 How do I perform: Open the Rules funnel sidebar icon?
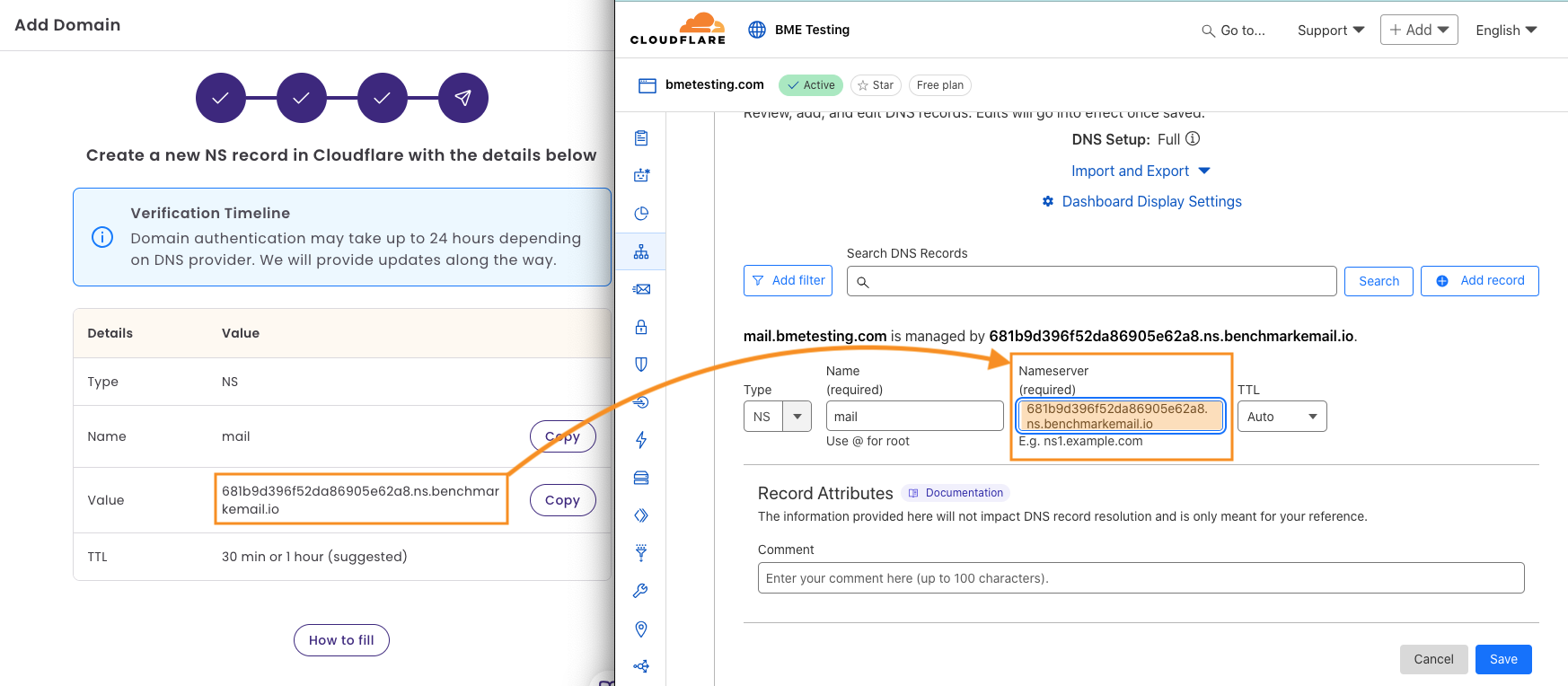(641, 553)
